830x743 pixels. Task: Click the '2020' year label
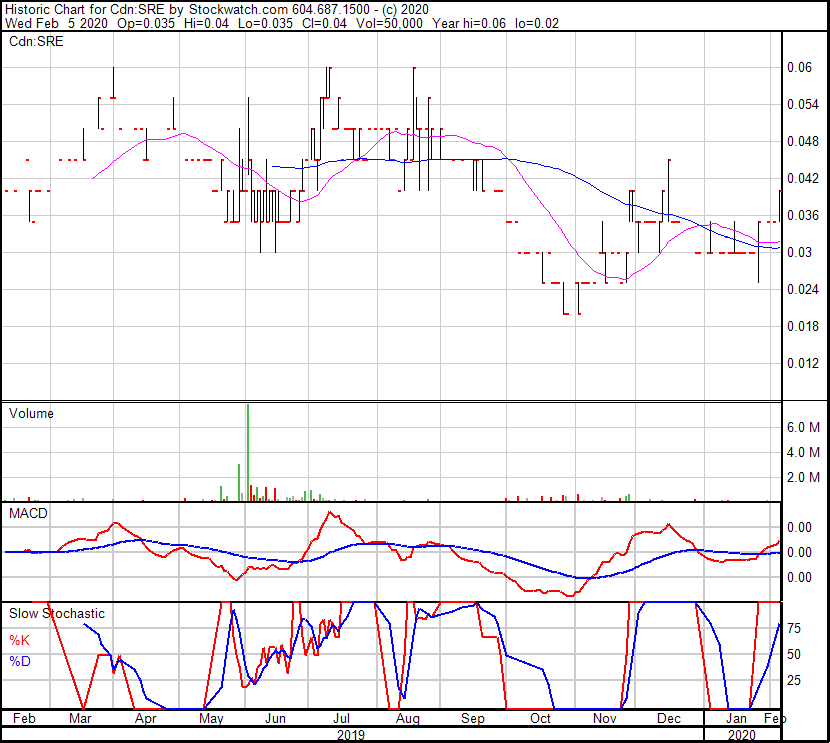coord(742,735)
